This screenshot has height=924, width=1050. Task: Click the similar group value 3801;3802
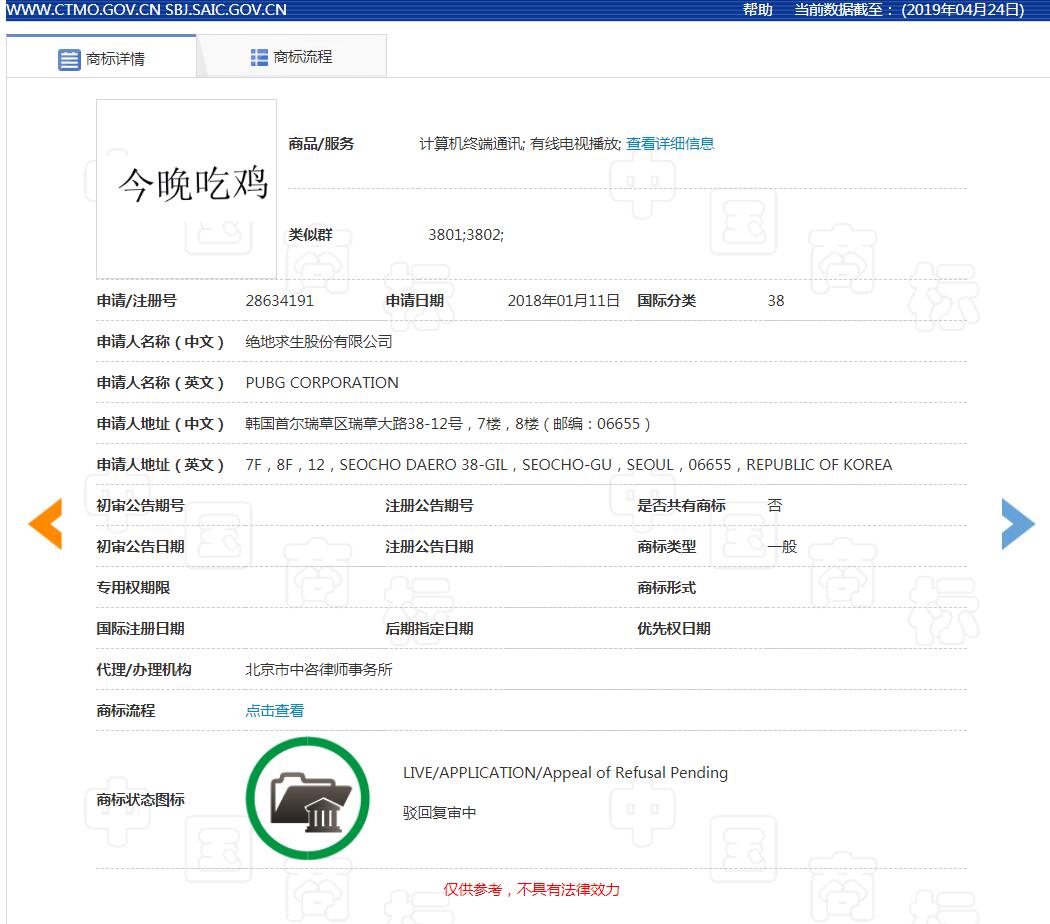pos(466,235)
